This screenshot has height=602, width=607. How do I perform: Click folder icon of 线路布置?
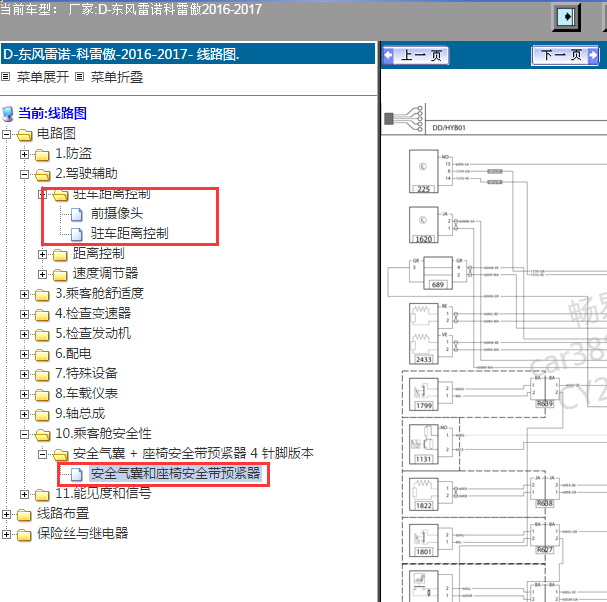coord(24,515)
